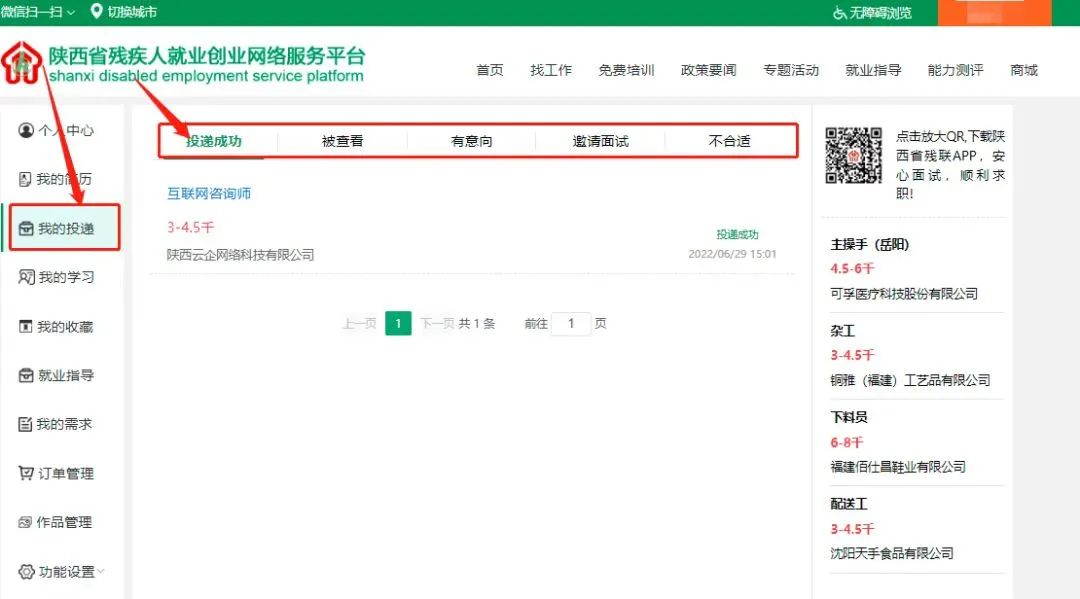Select 我的简历 in the sidebar
This screenshot has width=1080, height=599.
[55, 178]
